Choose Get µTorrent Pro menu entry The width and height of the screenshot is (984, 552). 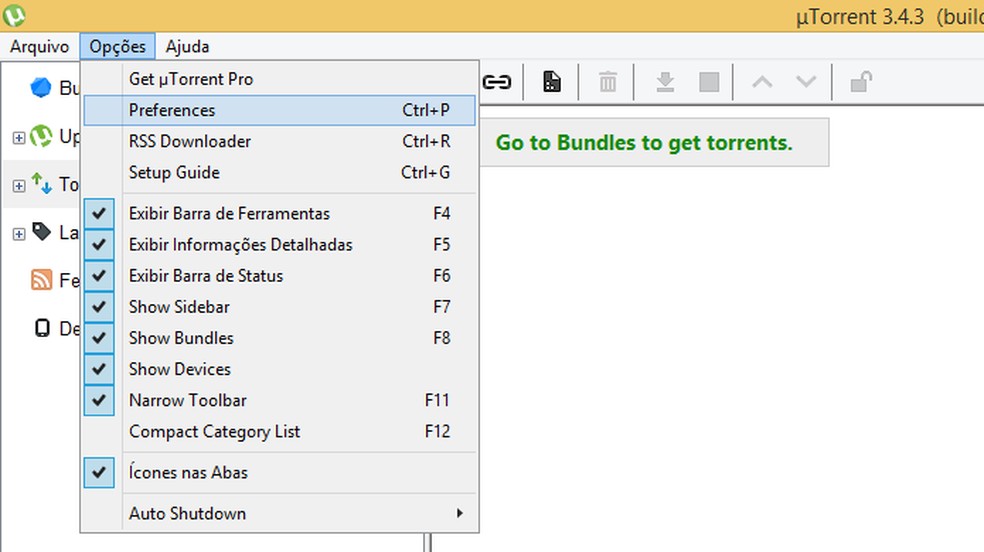click(280, 79)
